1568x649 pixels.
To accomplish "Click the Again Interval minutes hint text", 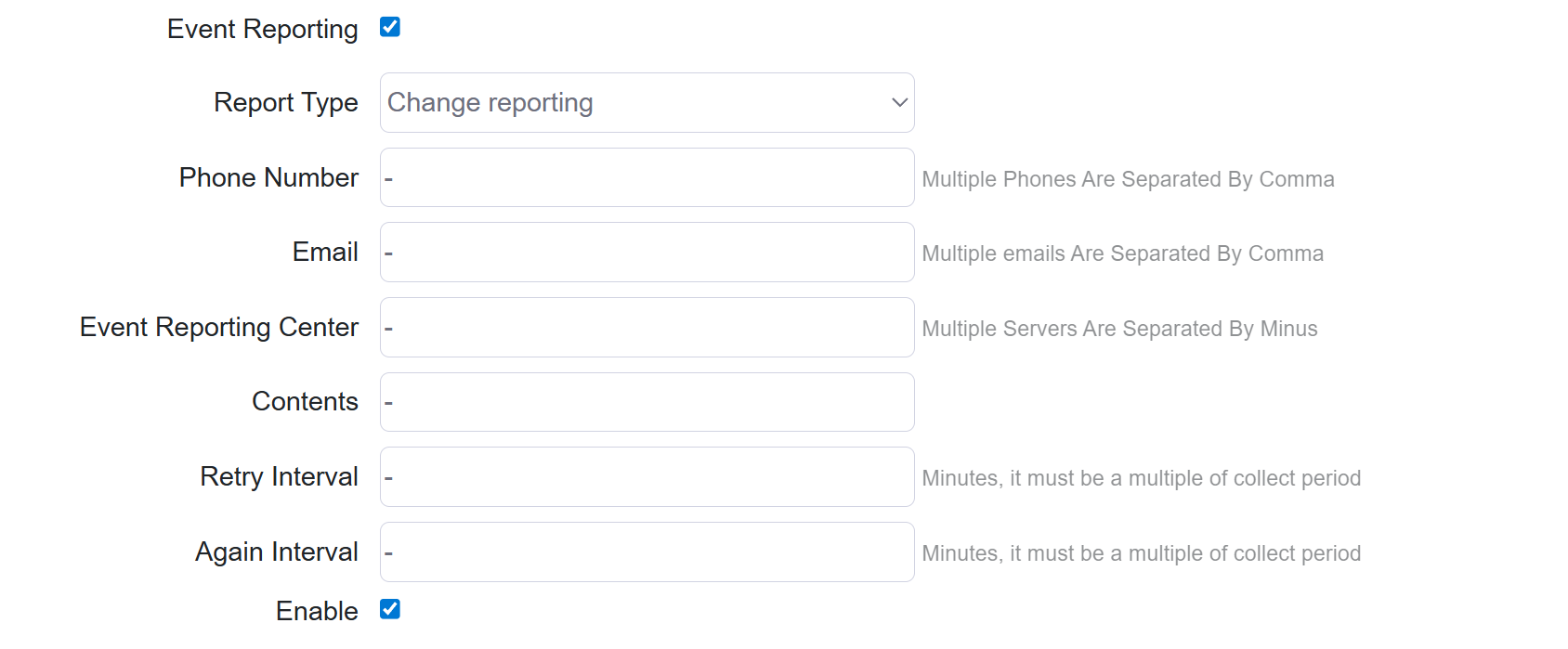I will coord(1141,553).
